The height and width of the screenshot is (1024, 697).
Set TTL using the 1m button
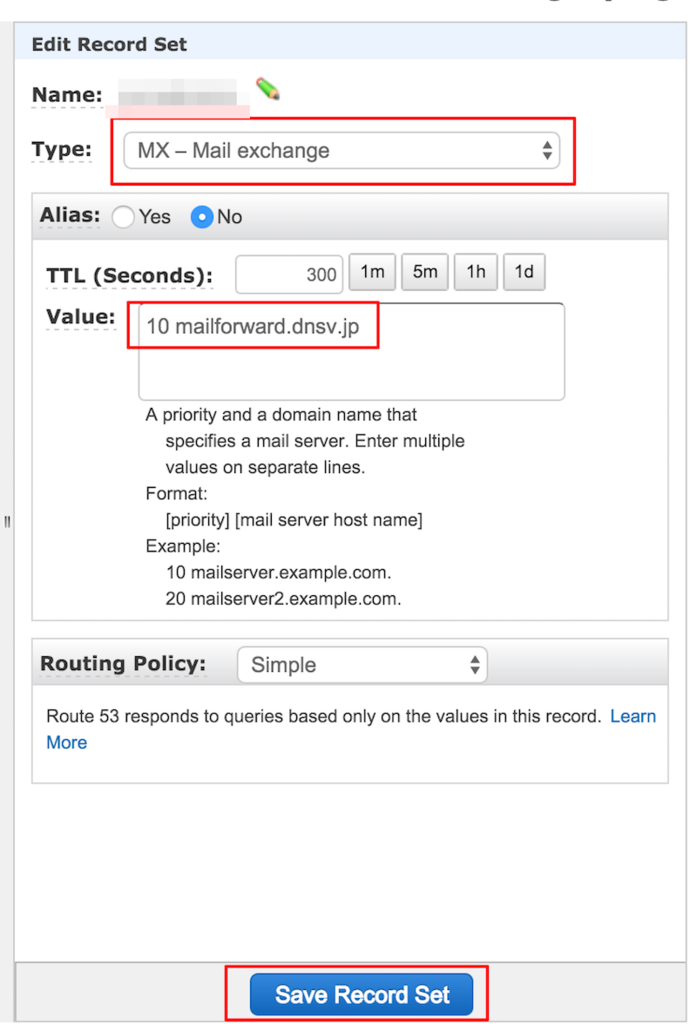pos(372,272)
